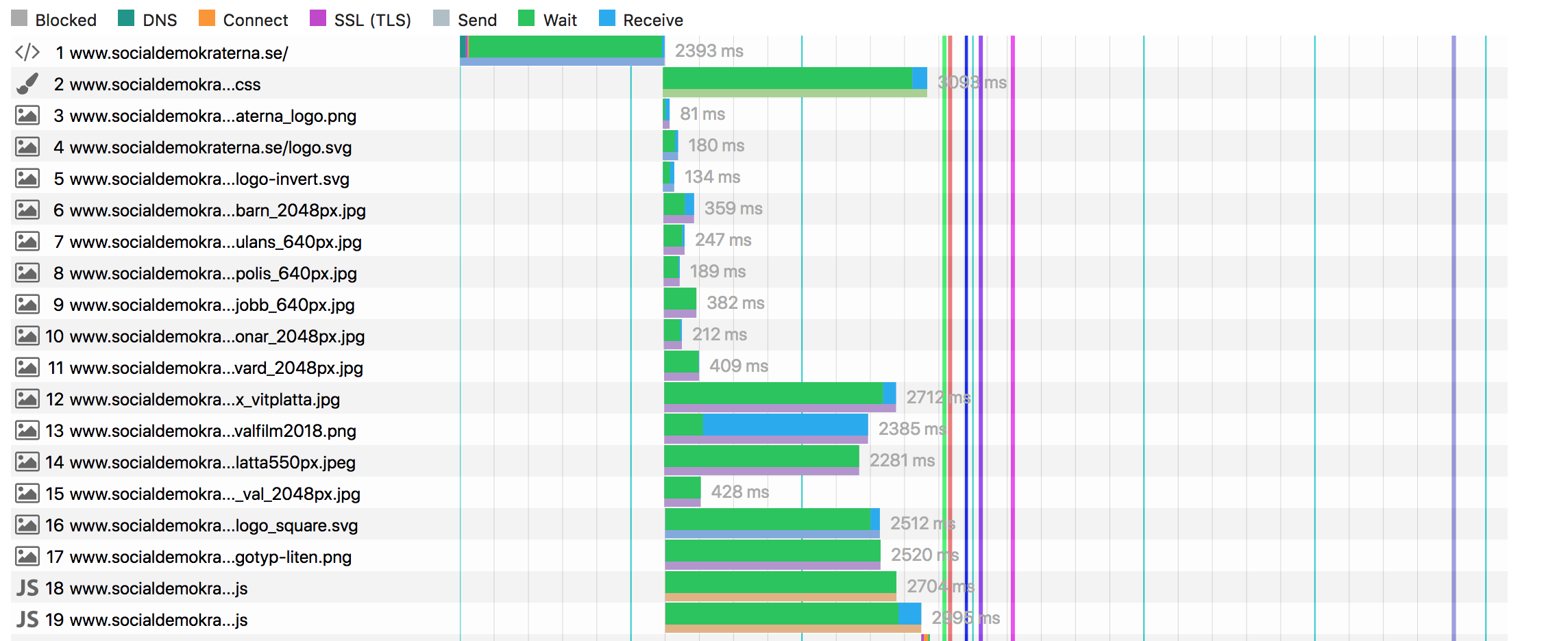Click the HTML document icon for request 1
The width and height of the screenshot is (1568, 641).
click(27, 53)
